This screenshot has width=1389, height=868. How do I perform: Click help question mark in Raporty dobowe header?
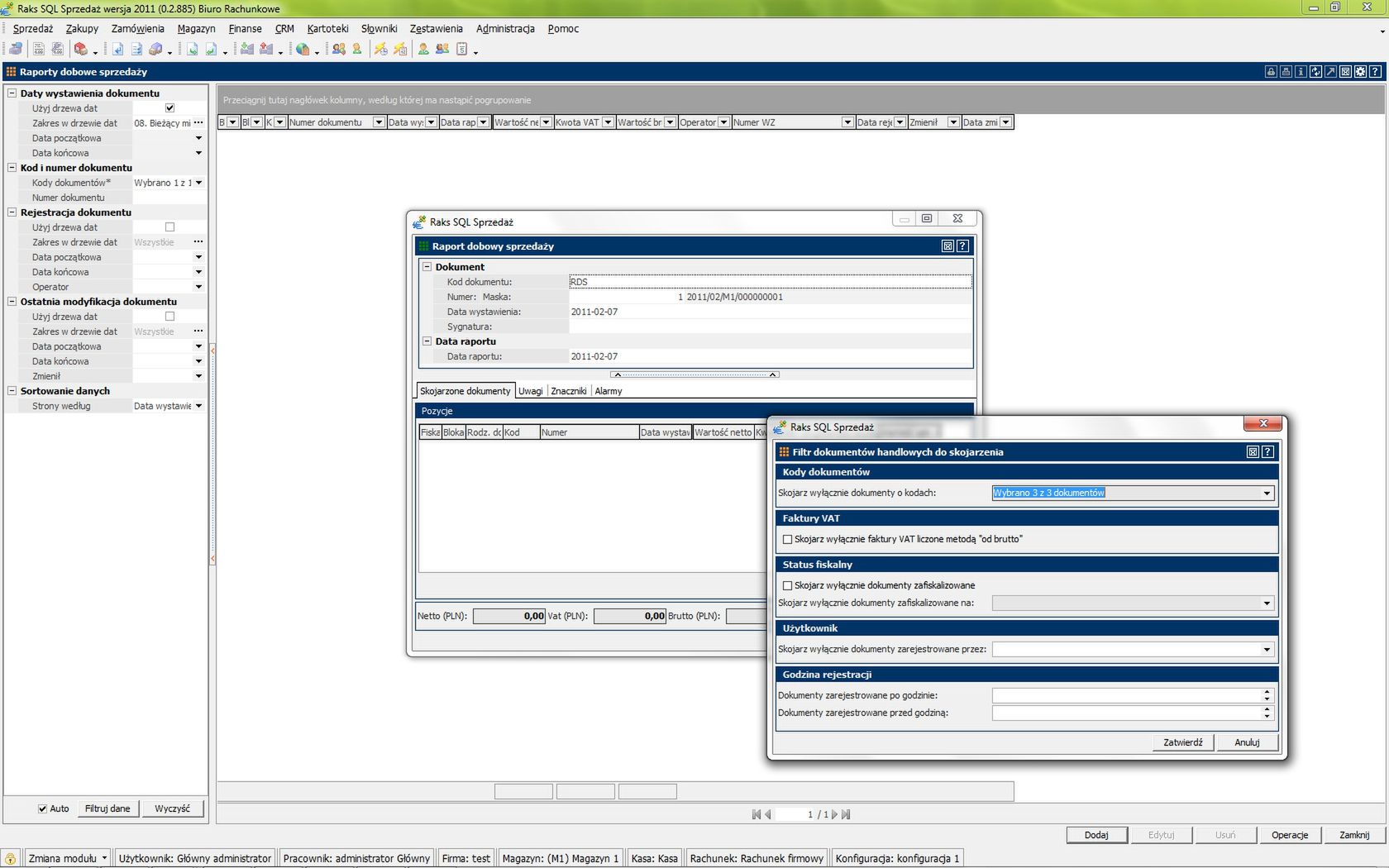pyautogui.click(x=1375, y=72)
